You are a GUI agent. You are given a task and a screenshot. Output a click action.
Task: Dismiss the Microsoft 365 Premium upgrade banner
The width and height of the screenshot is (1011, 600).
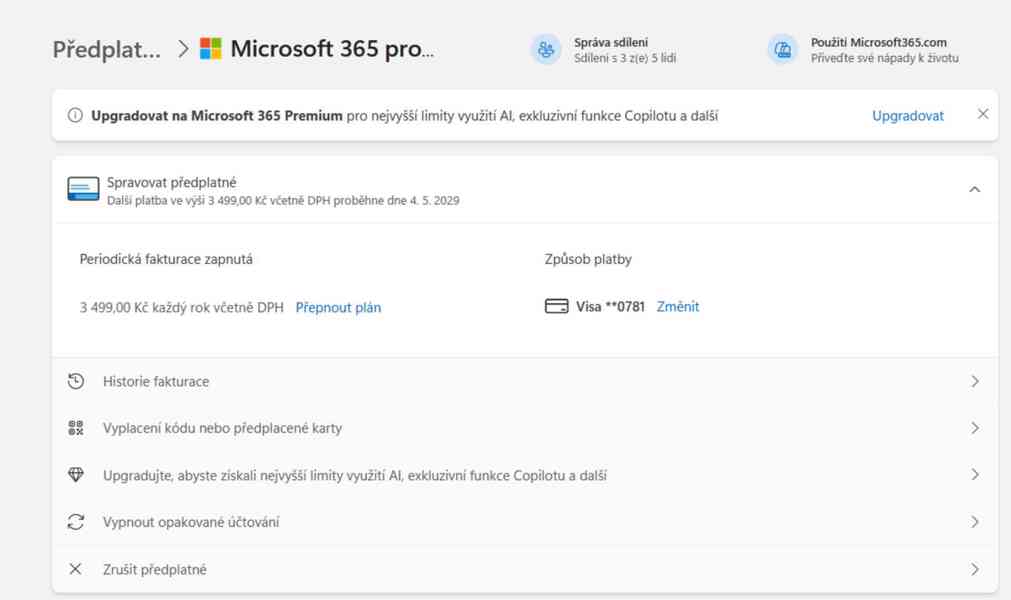(983, 114)
